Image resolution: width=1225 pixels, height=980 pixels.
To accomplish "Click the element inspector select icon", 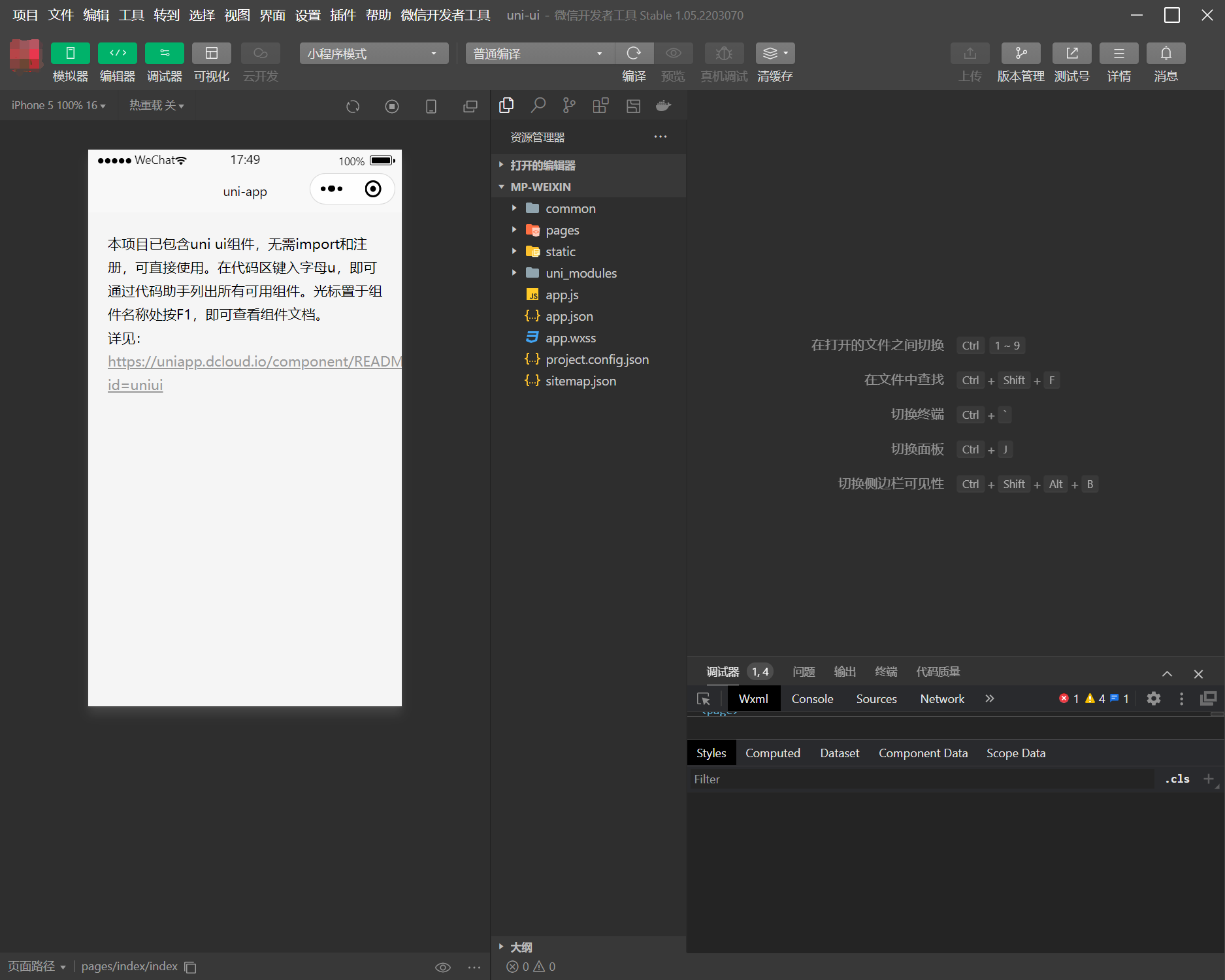I will (x=704, y=698).
